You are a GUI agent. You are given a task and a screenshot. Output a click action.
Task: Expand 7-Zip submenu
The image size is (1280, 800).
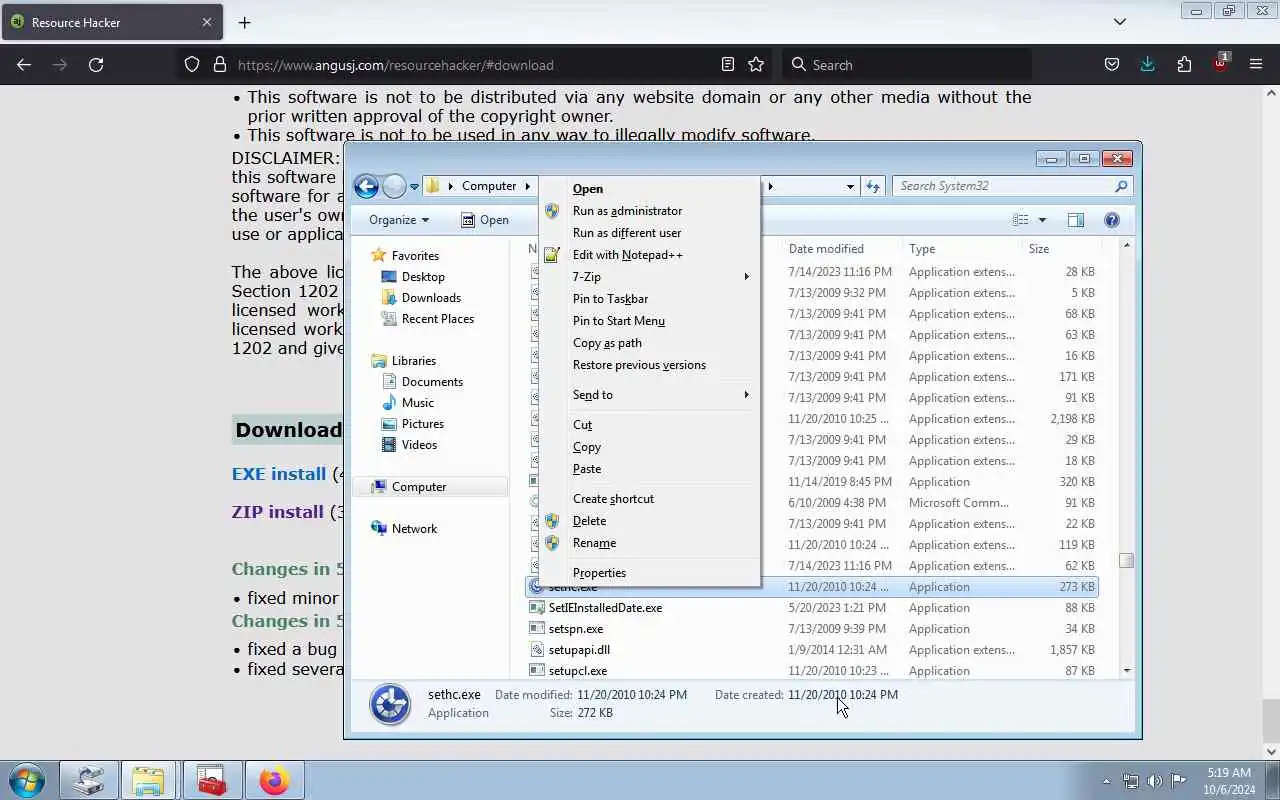coord(650,277)
